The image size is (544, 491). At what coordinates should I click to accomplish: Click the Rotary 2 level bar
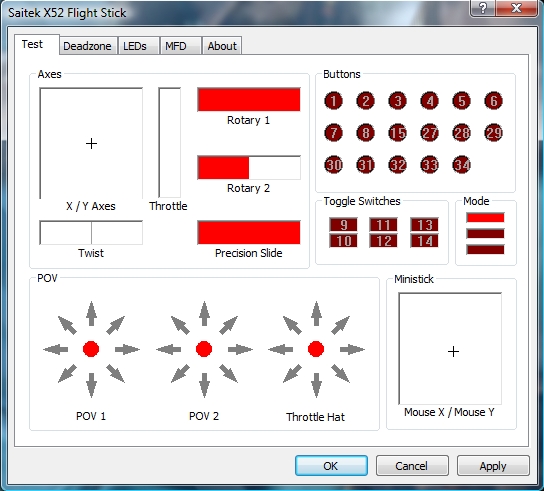coord(249,168)
